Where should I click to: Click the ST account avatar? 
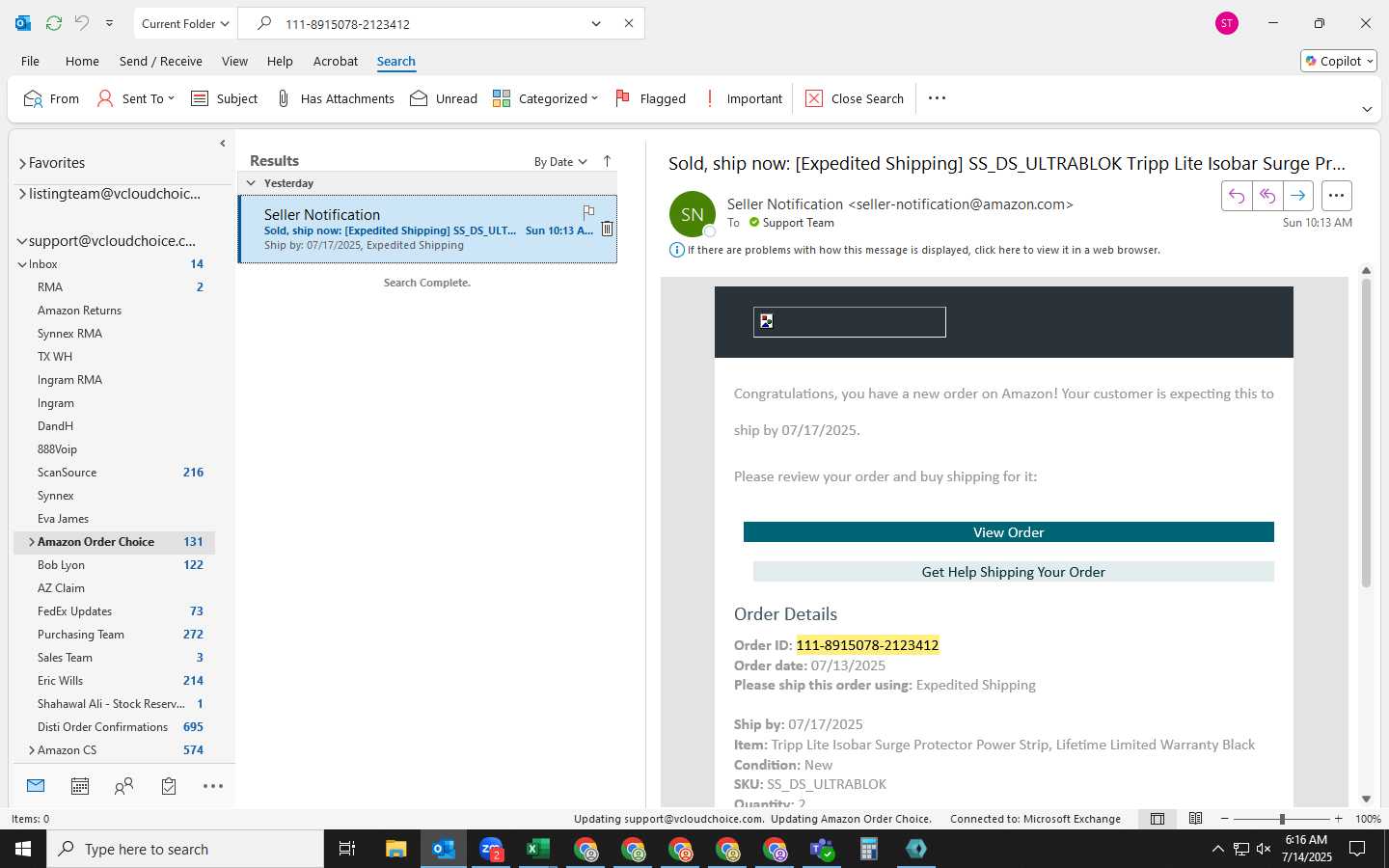1227,23
